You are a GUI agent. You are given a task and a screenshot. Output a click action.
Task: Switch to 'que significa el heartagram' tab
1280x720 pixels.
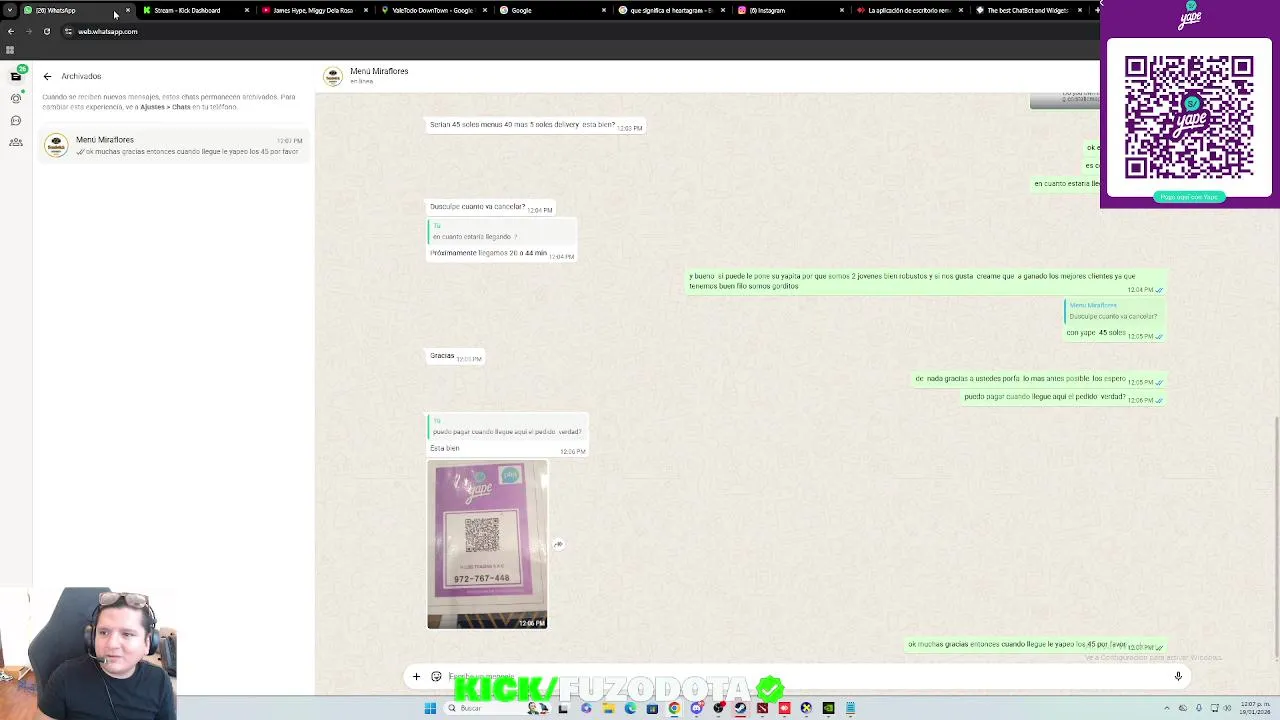tap(670, 10)
